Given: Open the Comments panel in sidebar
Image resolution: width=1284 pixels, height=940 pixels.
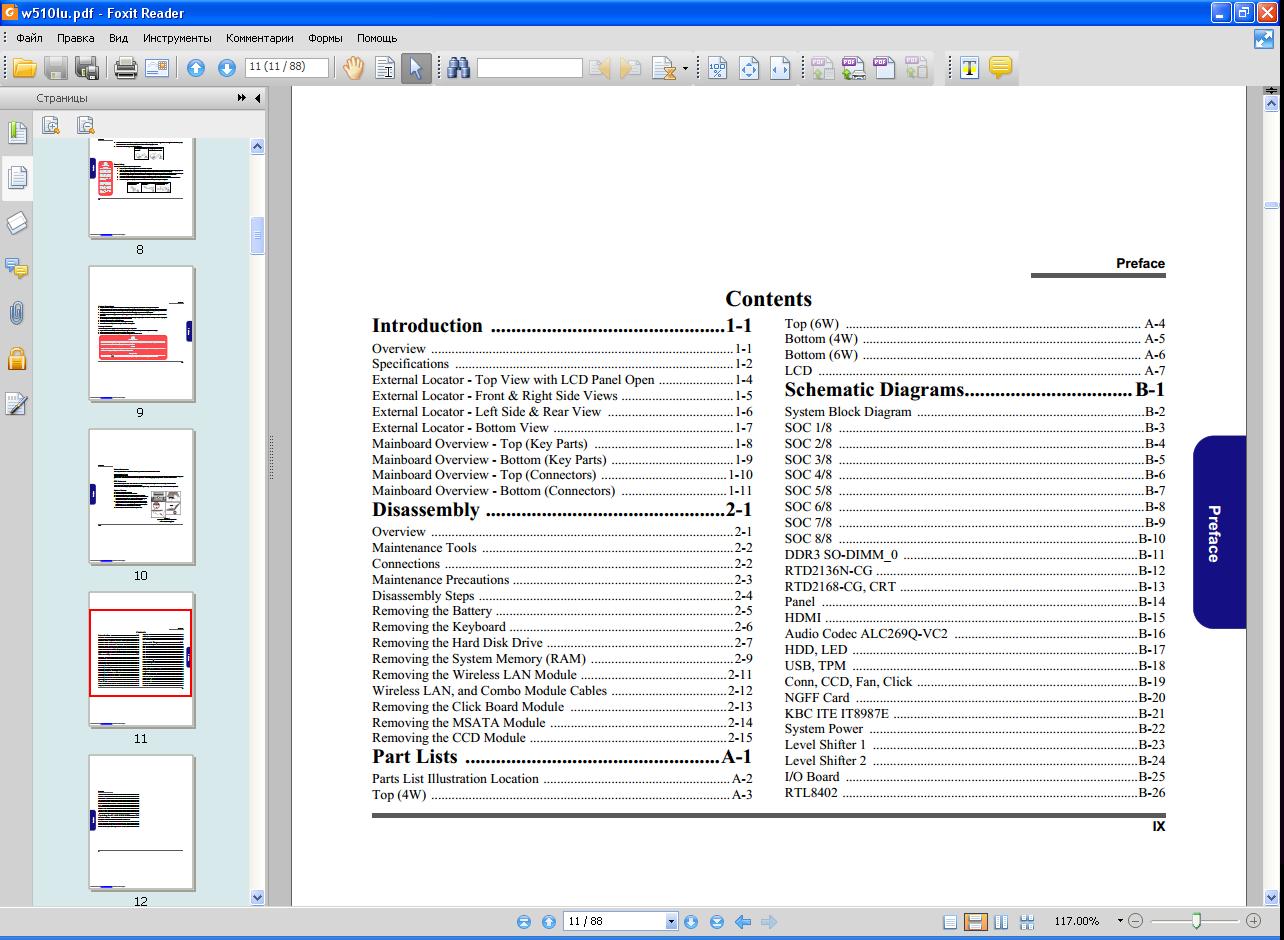Looking at the screenshot, I should (16, 268).
